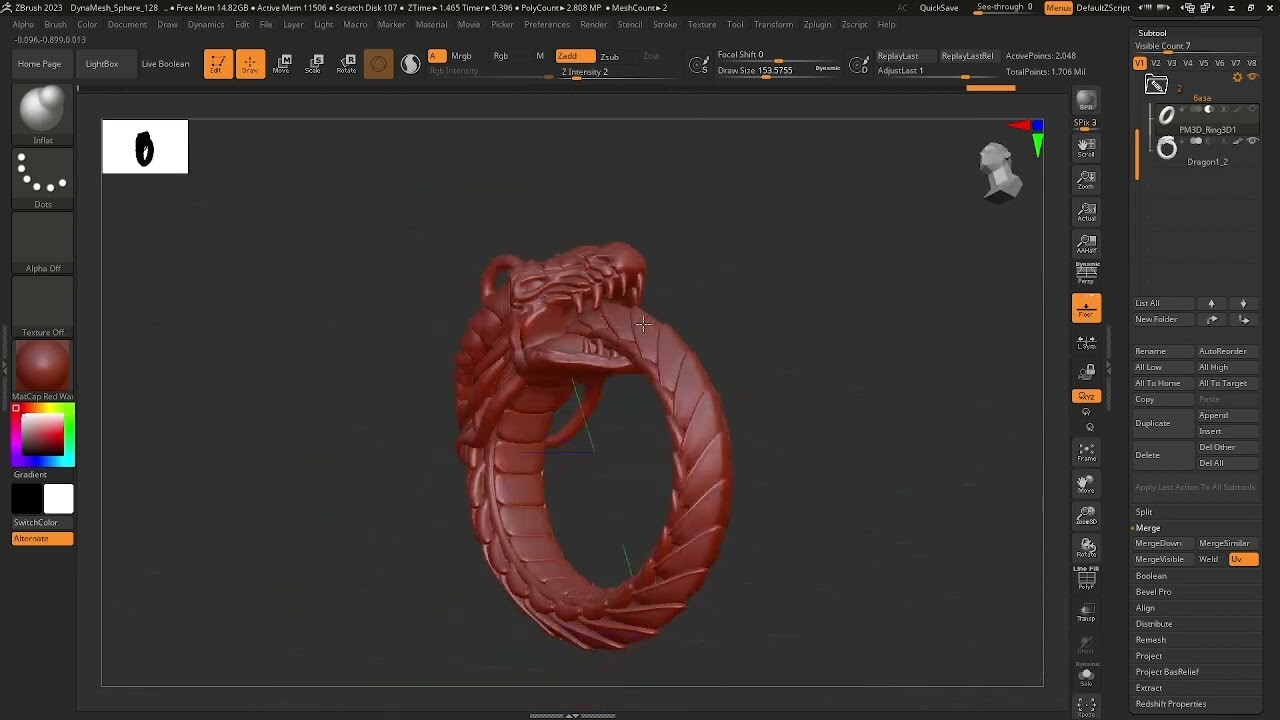Enable Local Symmetry with the L.Sym icon

[x=1086, y=343]
